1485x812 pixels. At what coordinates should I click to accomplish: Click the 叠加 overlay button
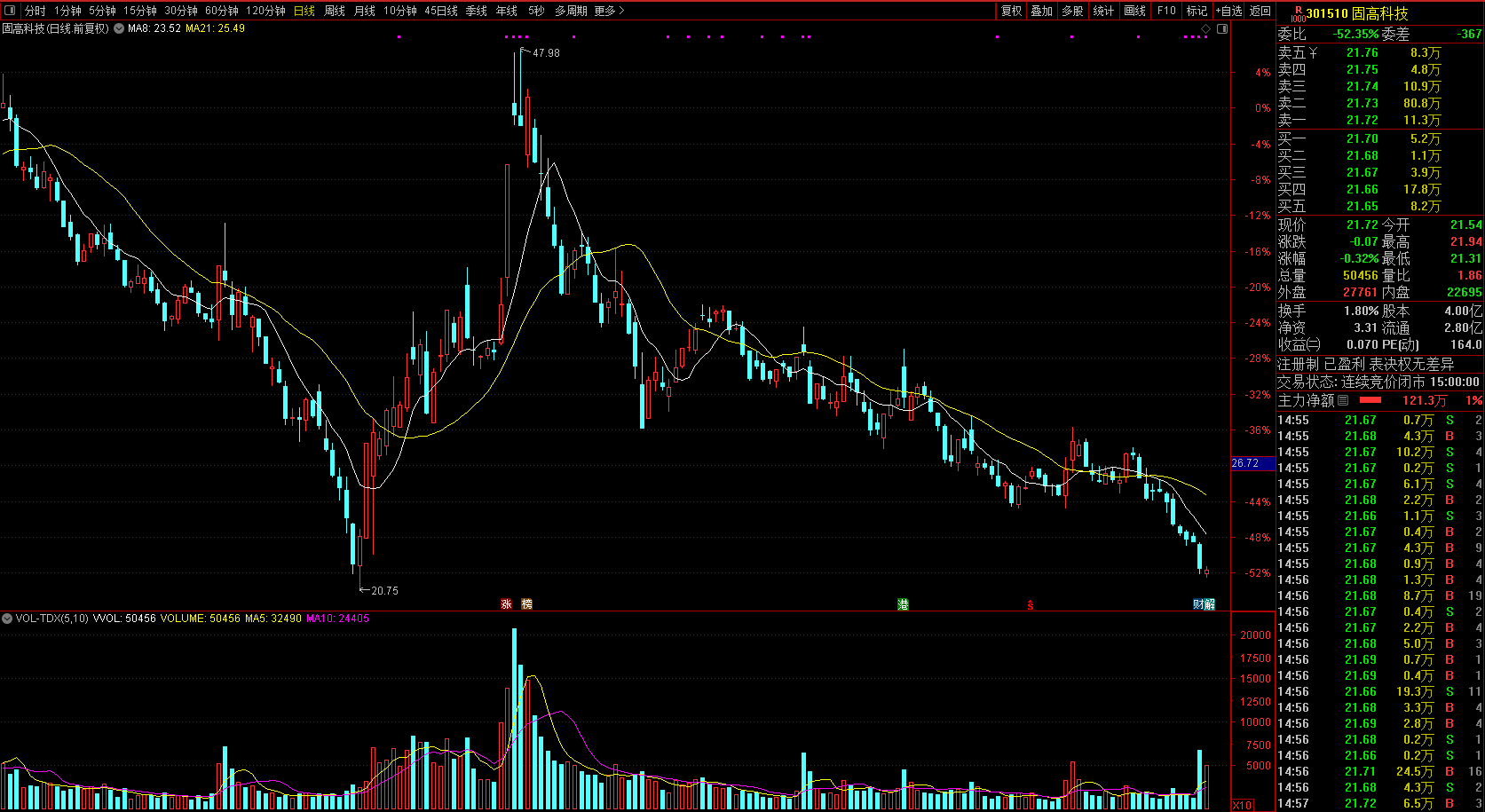tap(1042, 11)
